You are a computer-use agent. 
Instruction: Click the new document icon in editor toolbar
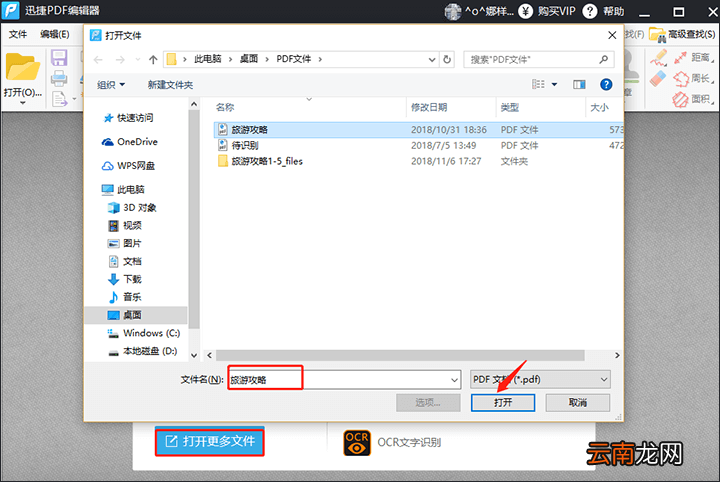point(59,98)
